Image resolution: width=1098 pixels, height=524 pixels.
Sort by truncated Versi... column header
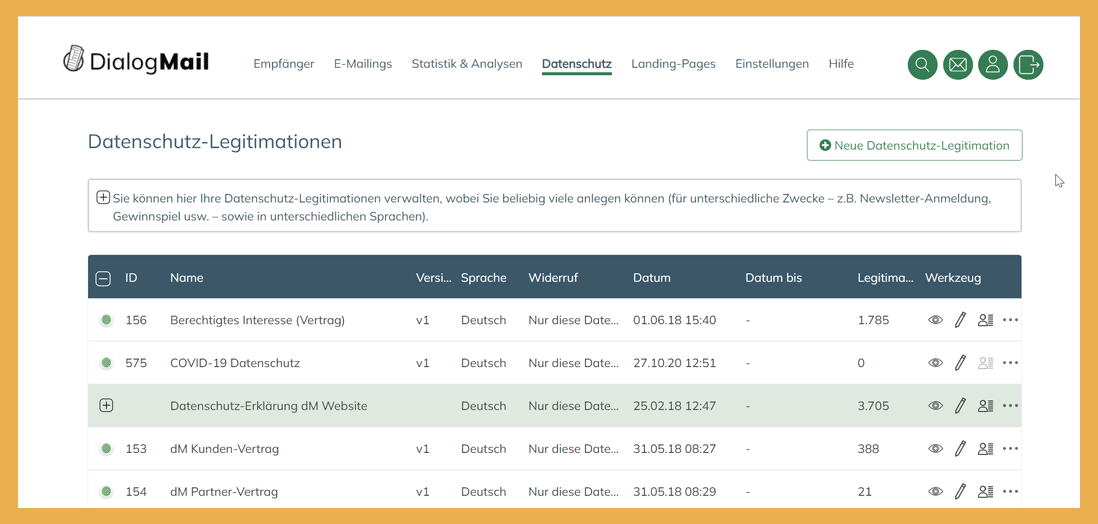tap(434, 277)
